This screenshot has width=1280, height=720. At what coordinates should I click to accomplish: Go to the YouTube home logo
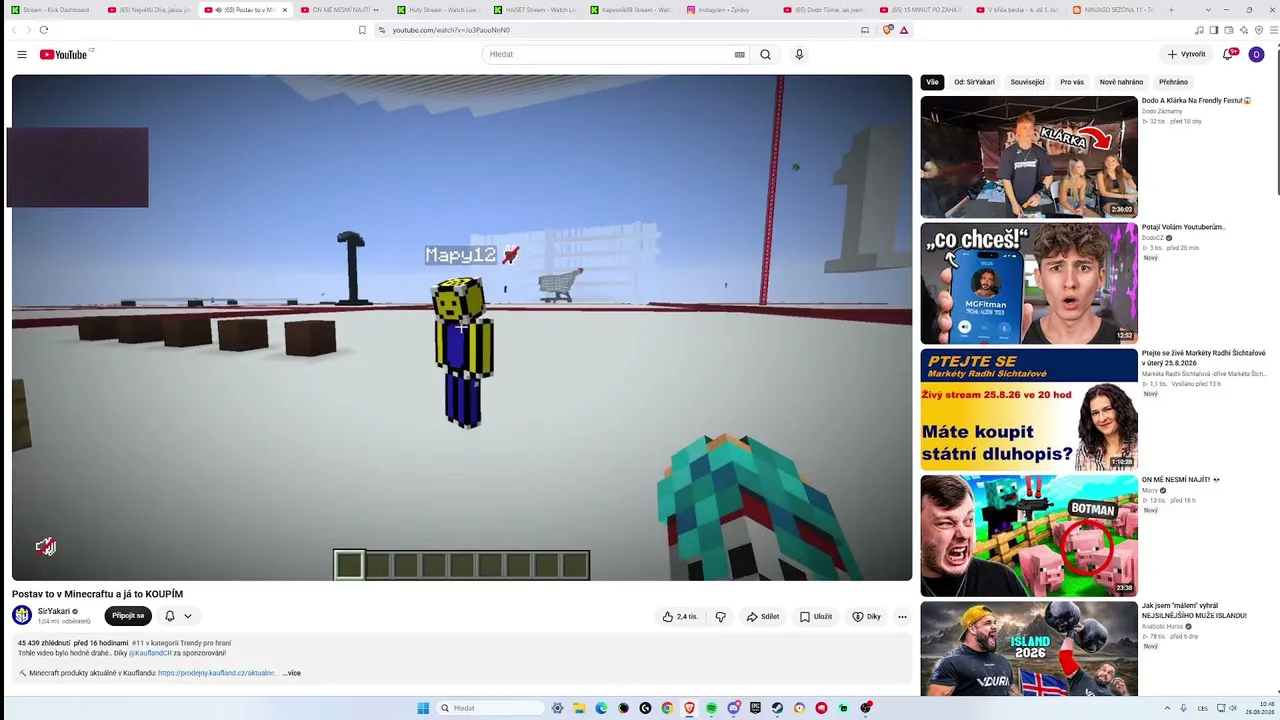click(66, 54)
